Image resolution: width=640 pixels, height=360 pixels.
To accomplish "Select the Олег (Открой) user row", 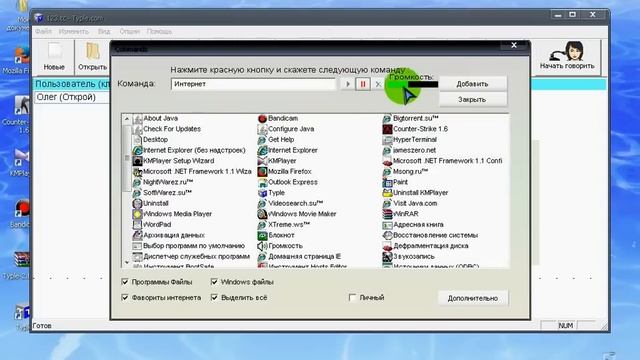I will tap(72, 97).
